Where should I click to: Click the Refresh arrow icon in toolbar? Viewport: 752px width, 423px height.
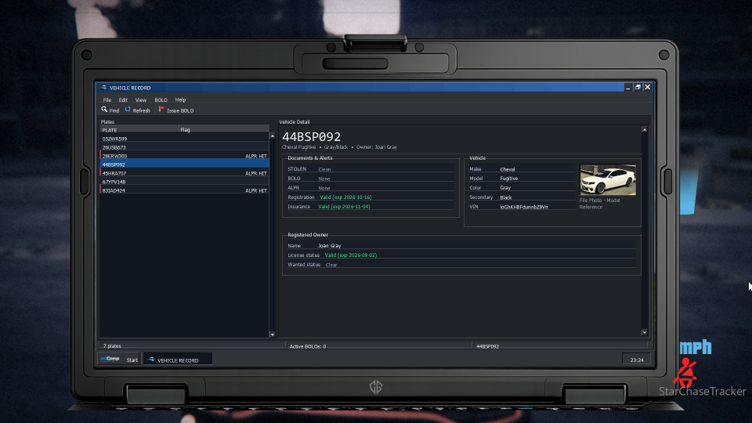pos(128,110)
